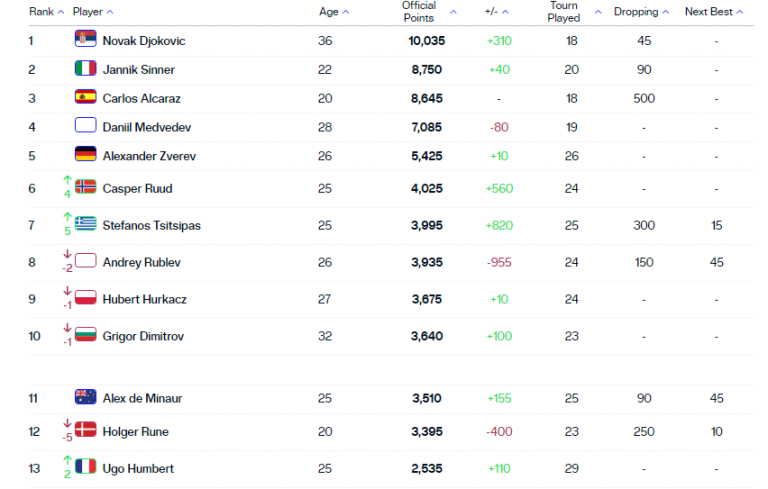Image resolution: width=768 pixels, height=489 pixels.
Task: Sort the table by Age column
Action: coord(334,12)
